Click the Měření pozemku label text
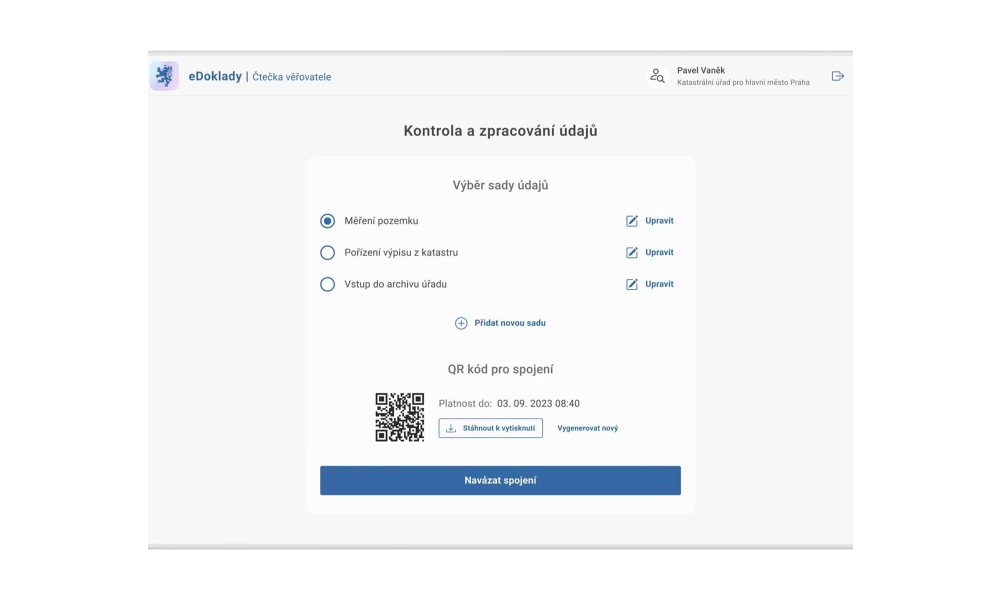This screenshot has height=600, width=1000. click(381, 221)
